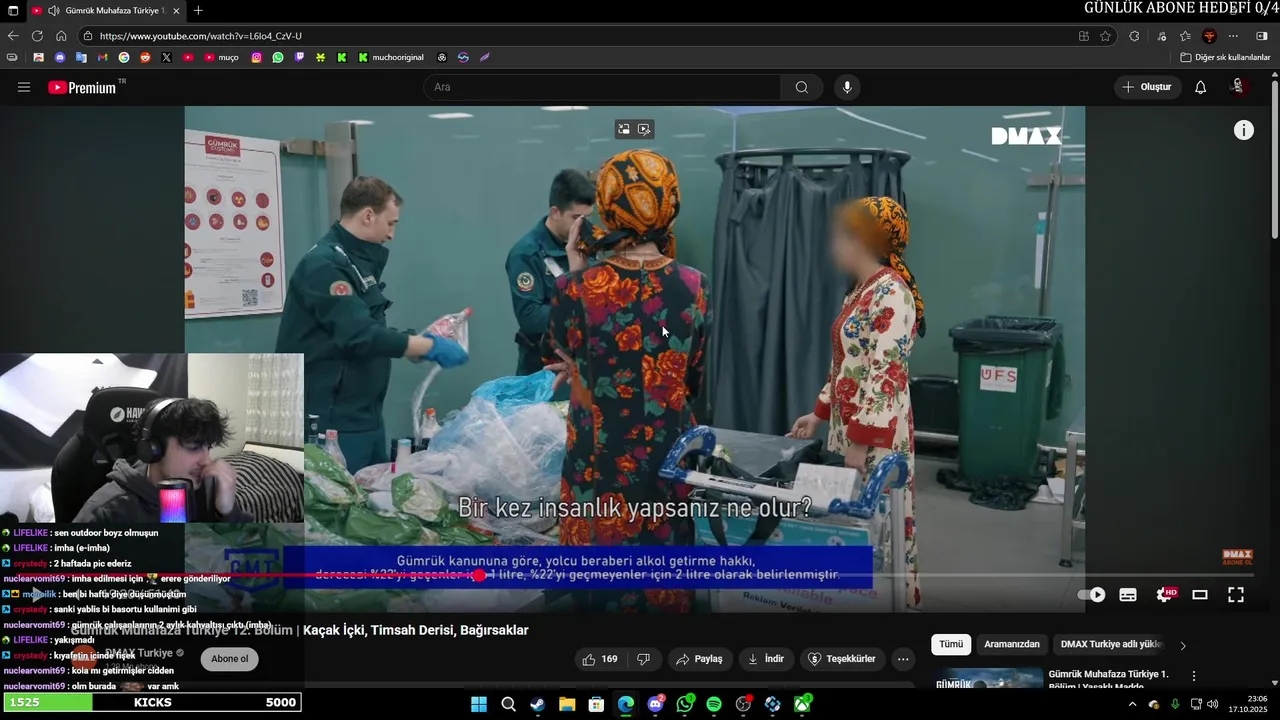The image size is (1280, 720).
Task: Switch to theater mode view
Action: 1200,595
